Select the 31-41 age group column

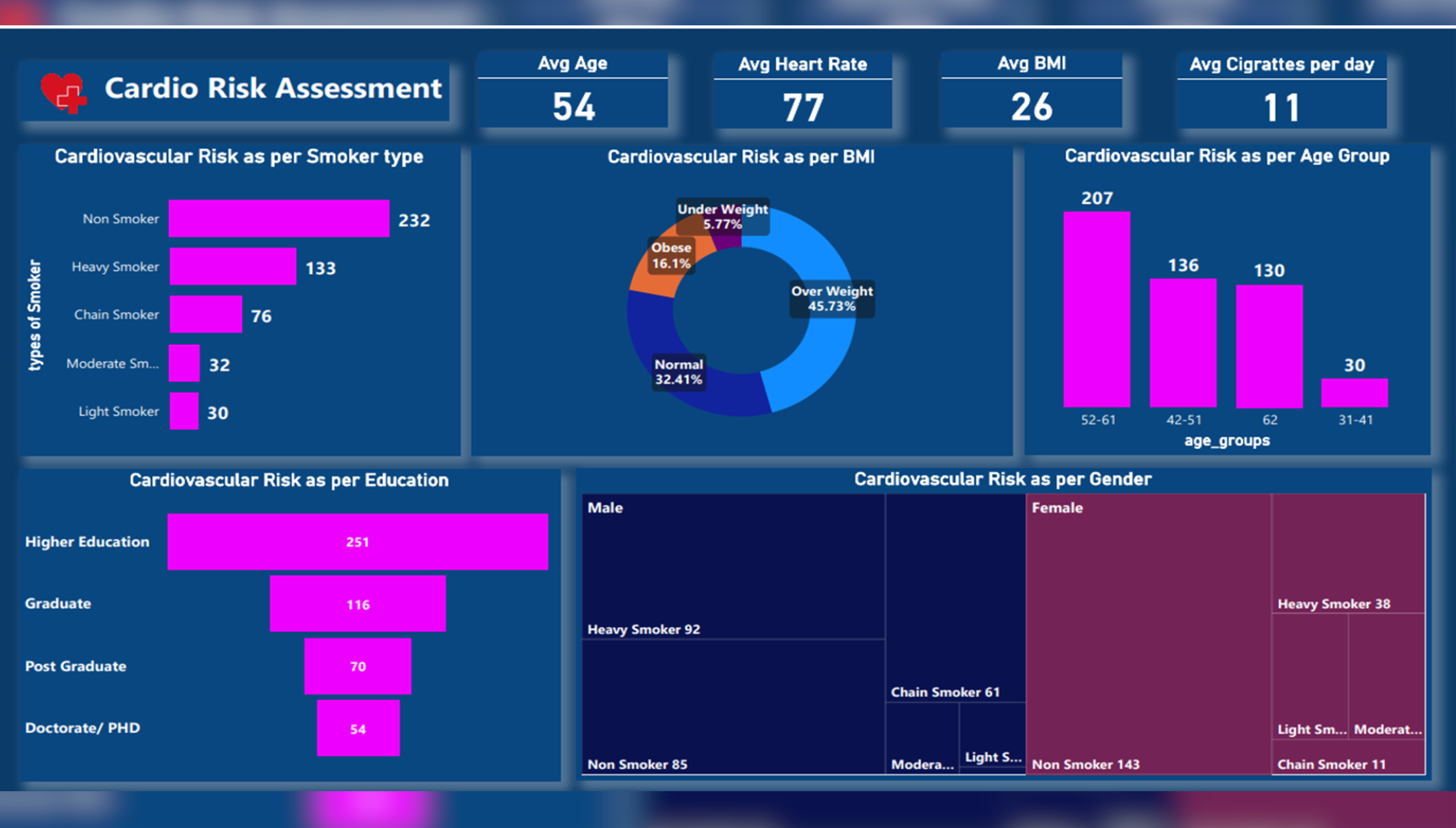[1354, 393]
